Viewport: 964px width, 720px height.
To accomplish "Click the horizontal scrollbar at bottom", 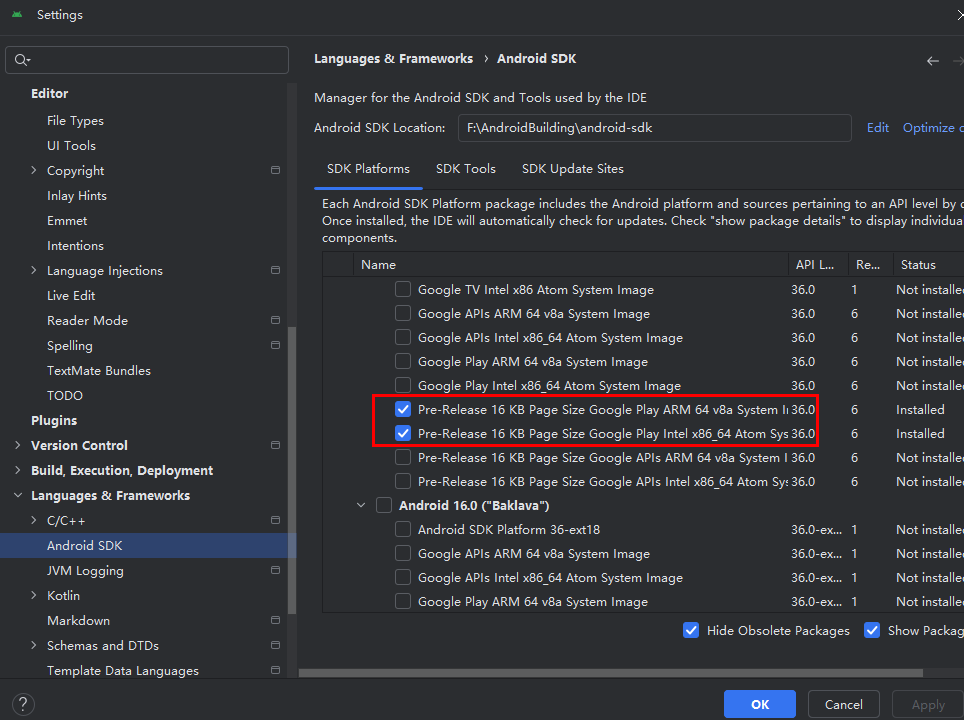I will click(x=600, y=672).
